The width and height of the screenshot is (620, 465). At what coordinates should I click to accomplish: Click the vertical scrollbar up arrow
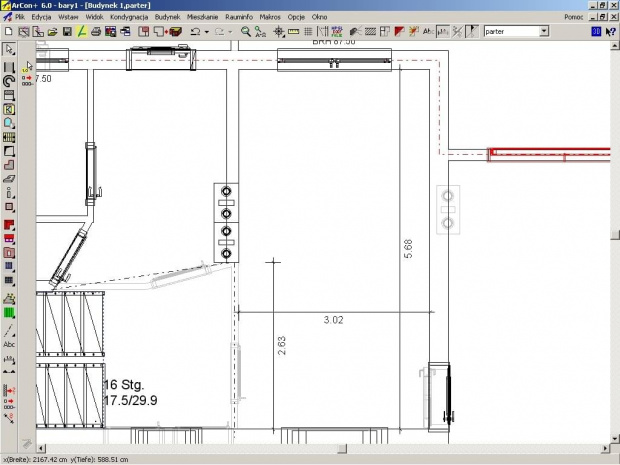(x=614, y=46)
